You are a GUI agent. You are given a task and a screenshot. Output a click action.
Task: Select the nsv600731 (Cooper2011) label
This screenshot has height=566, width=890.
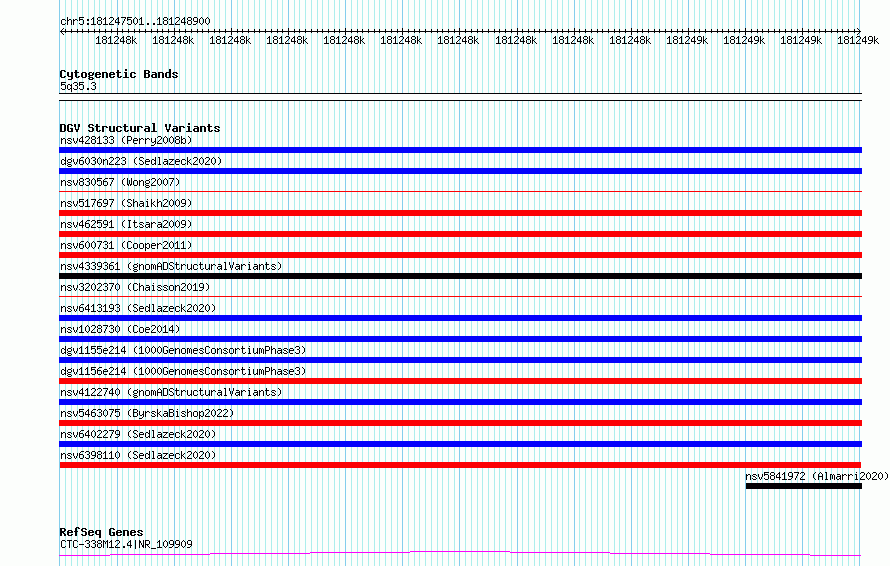click(x=126, y=245)
